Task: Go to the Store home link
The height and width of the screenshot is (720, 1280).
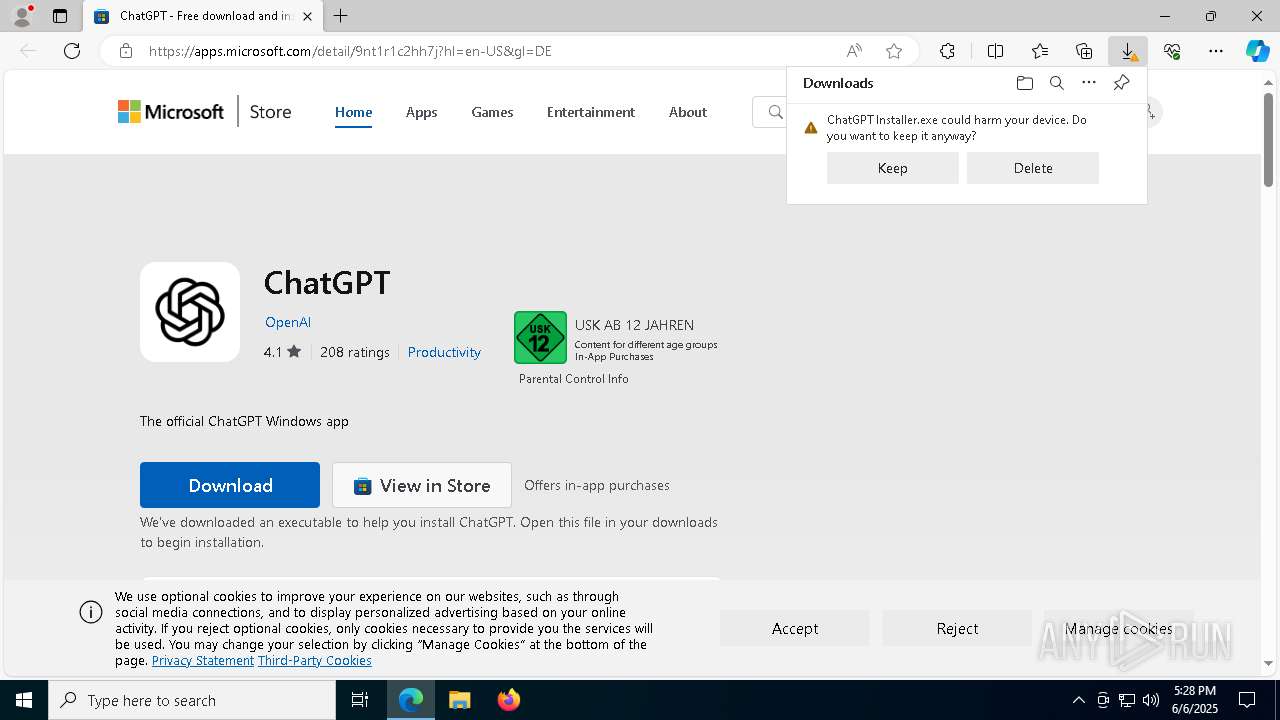Action: (270, 112)
